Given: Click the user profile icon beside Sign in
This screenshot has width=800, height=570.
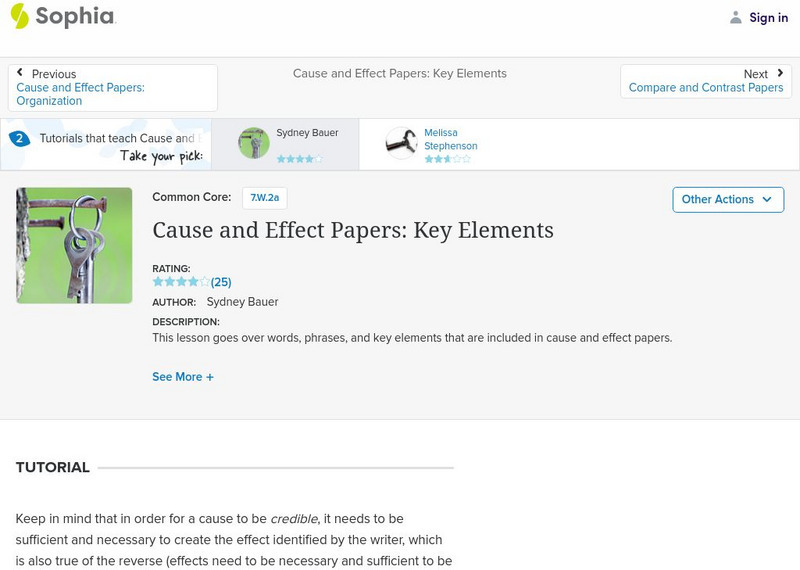Looking at the screenshot, I should 736,17.
